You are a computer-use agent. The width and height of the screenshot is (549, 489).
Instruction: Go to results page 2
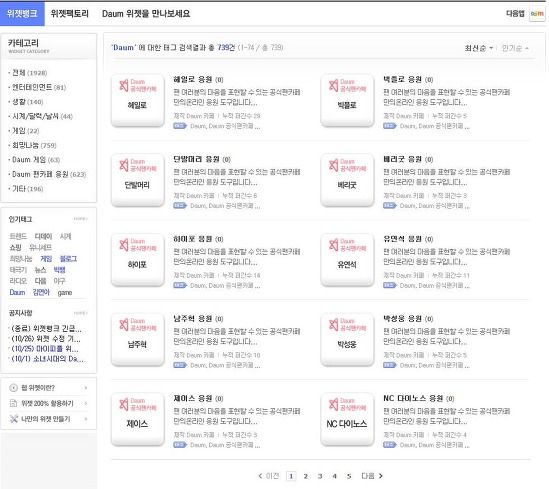pyautogui.click(x=306, y=476)
